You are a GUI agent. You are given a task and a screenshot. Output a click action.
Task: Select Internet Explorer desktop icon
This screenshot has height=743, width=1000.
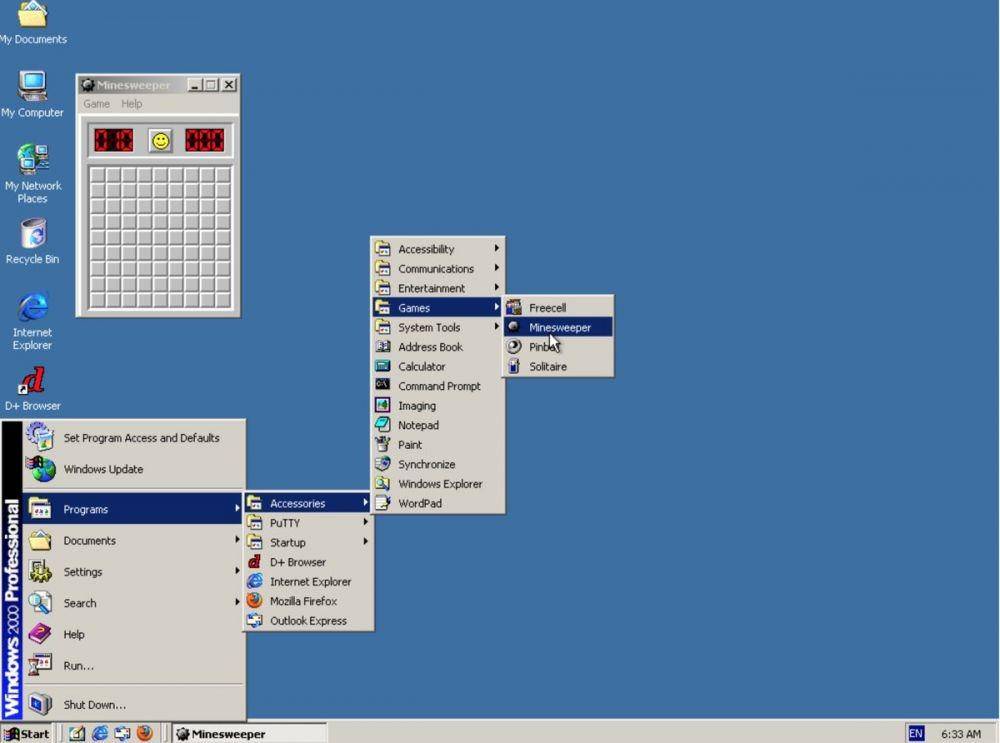(x=33, y=321)
